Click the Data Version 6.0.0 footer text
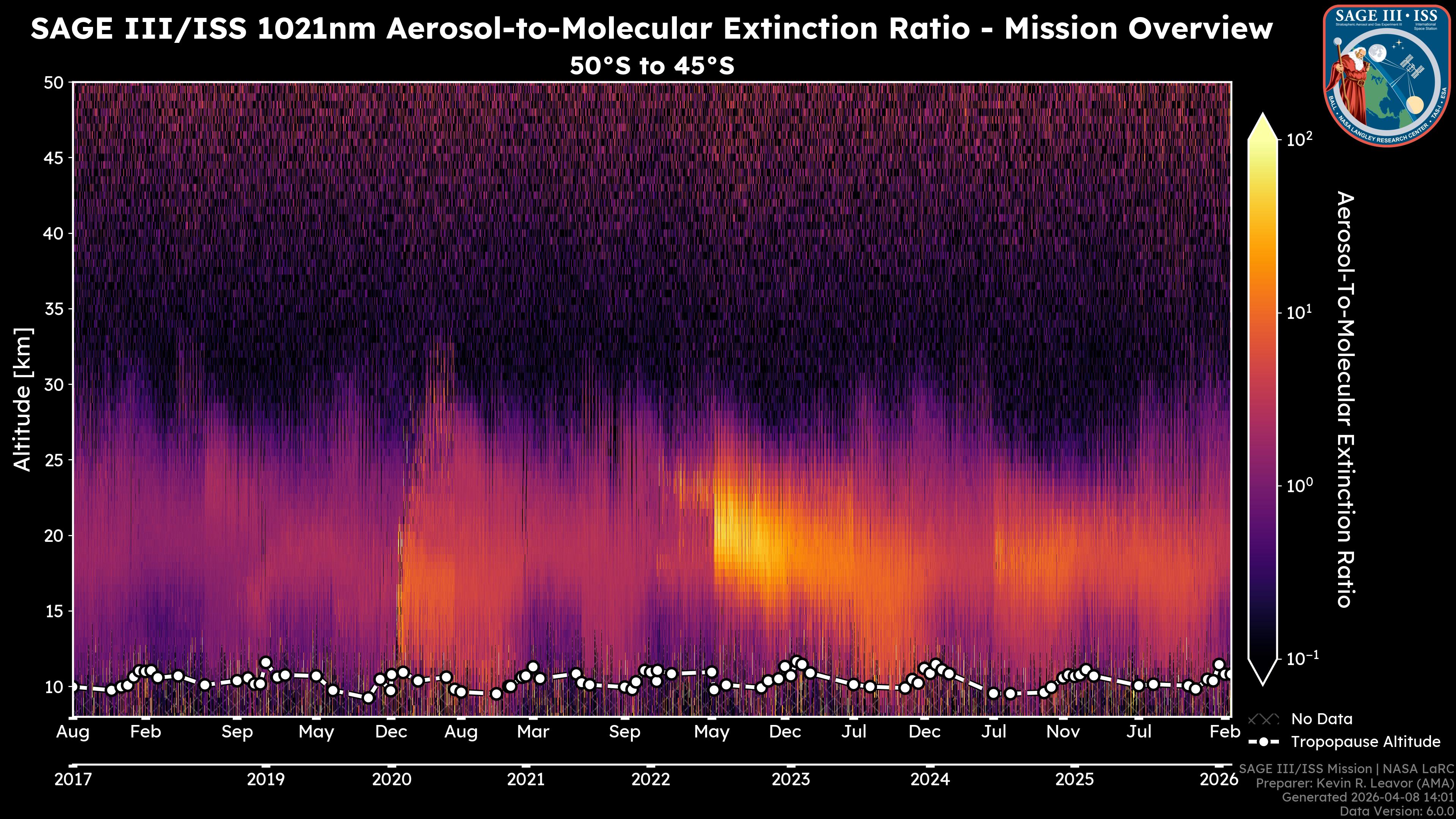This screenshot has width=1456, height=819. (x=1397, y=812)
